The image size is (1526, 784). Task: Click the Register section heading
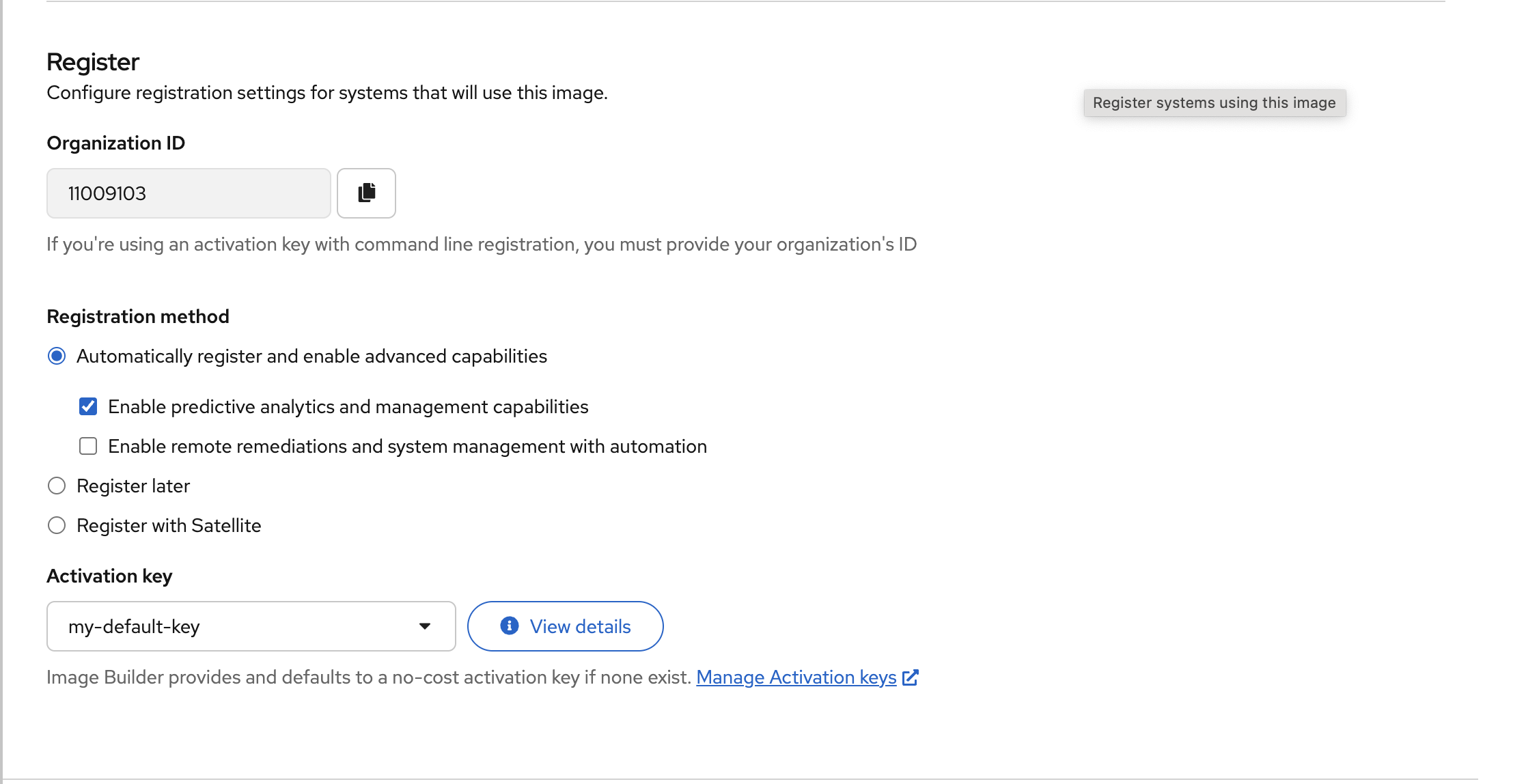tap(93, 62)
